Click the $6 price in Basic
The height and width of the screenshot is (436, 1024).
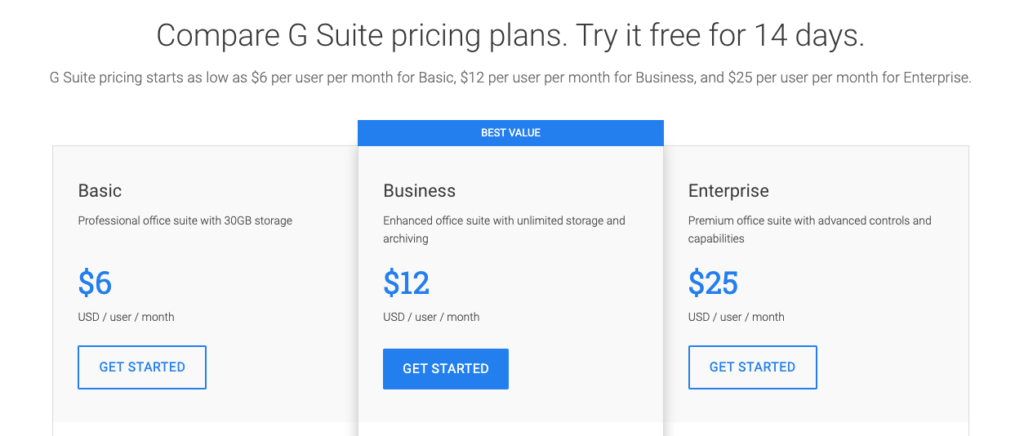coord(95,283)
